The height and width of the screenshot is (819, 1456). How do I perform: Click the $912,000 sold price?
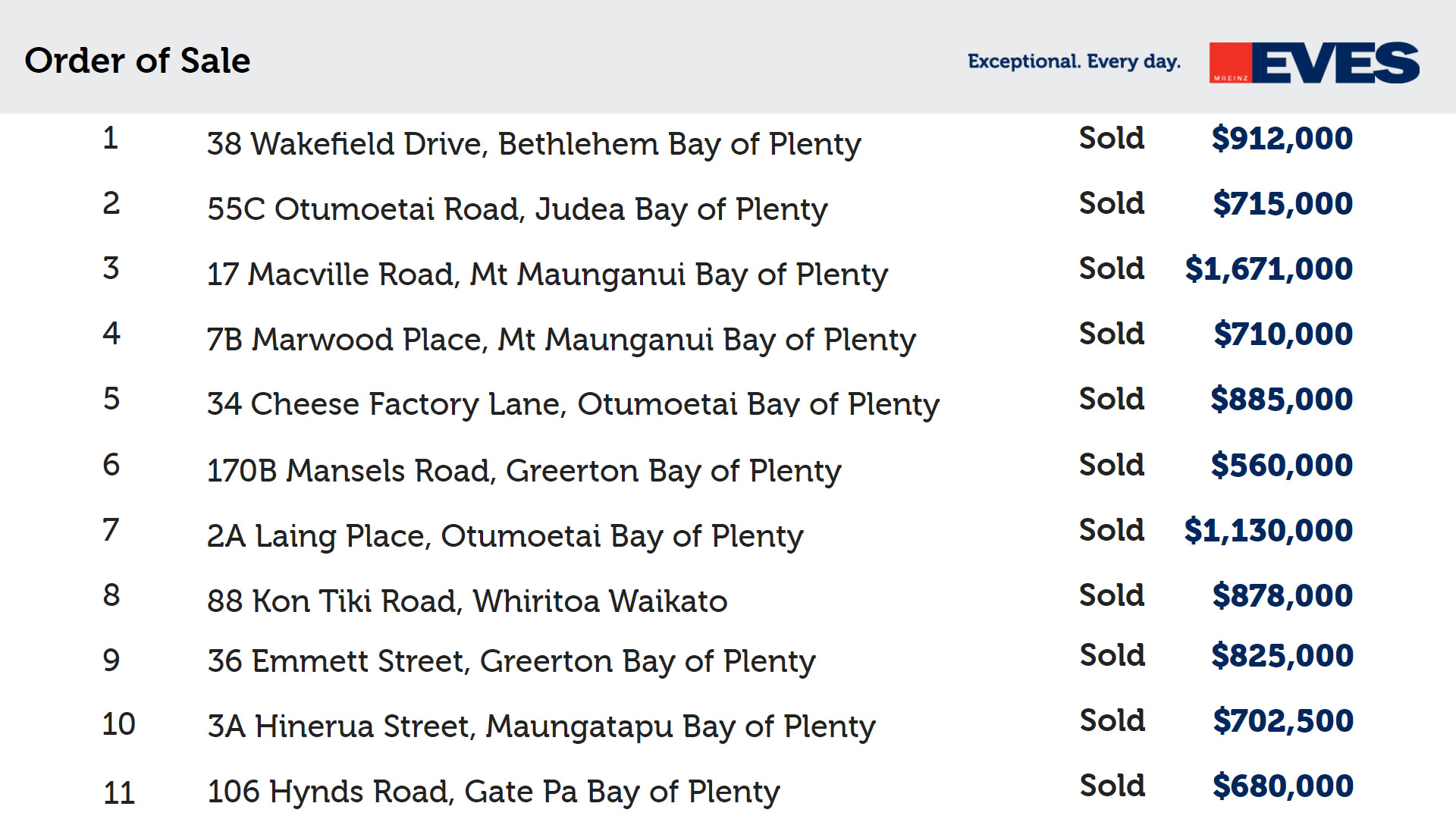pos(1282,139)
